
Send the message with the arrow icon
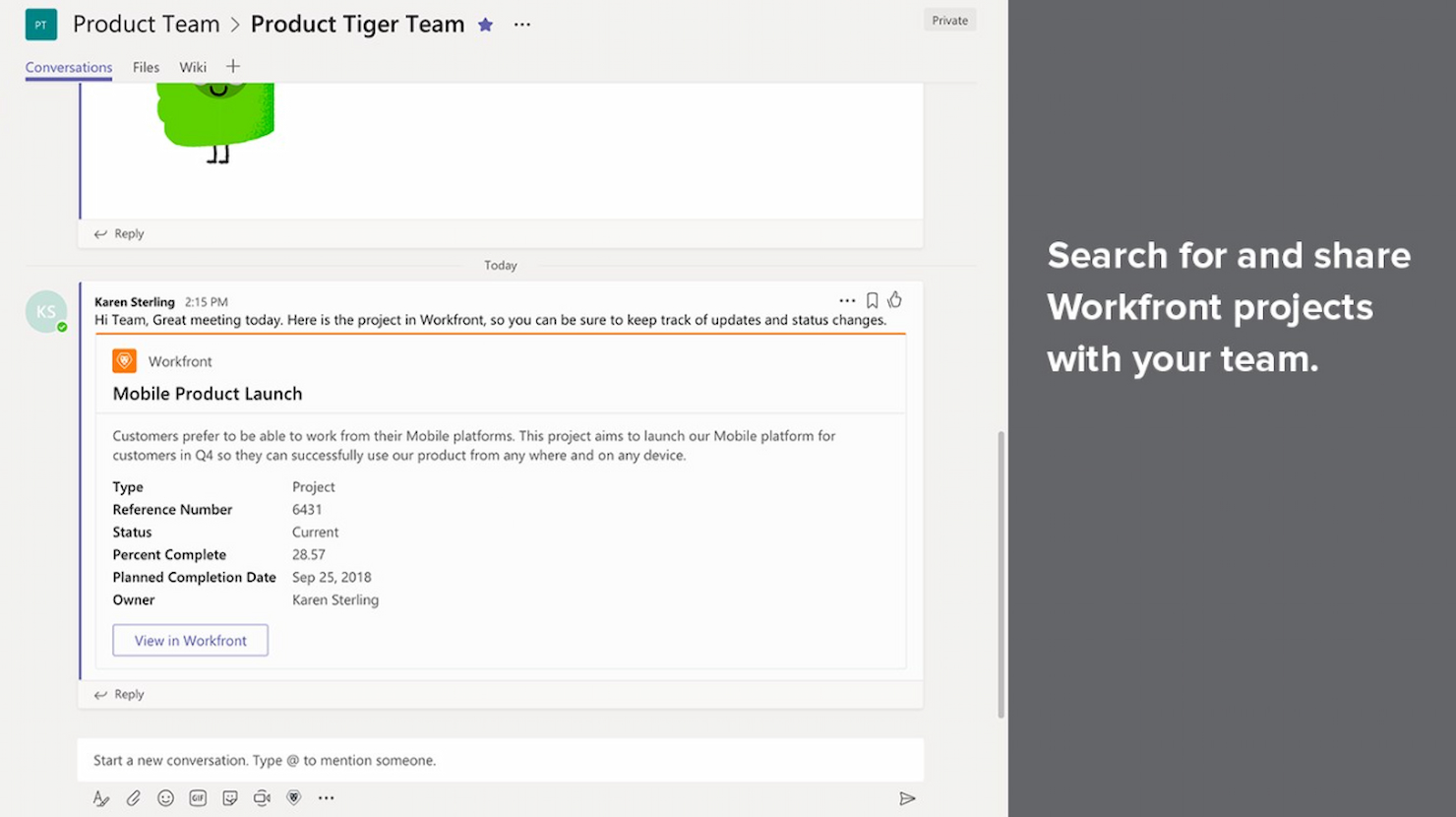[x=907, y=798]
